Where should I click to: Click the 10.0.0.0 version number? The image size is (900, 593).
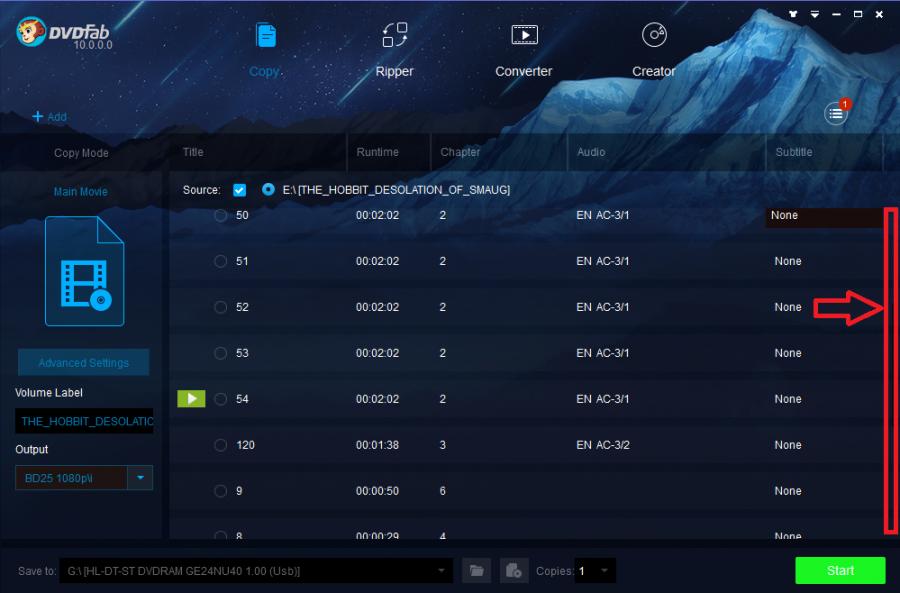pyautogui.click(x=93, y=45)
